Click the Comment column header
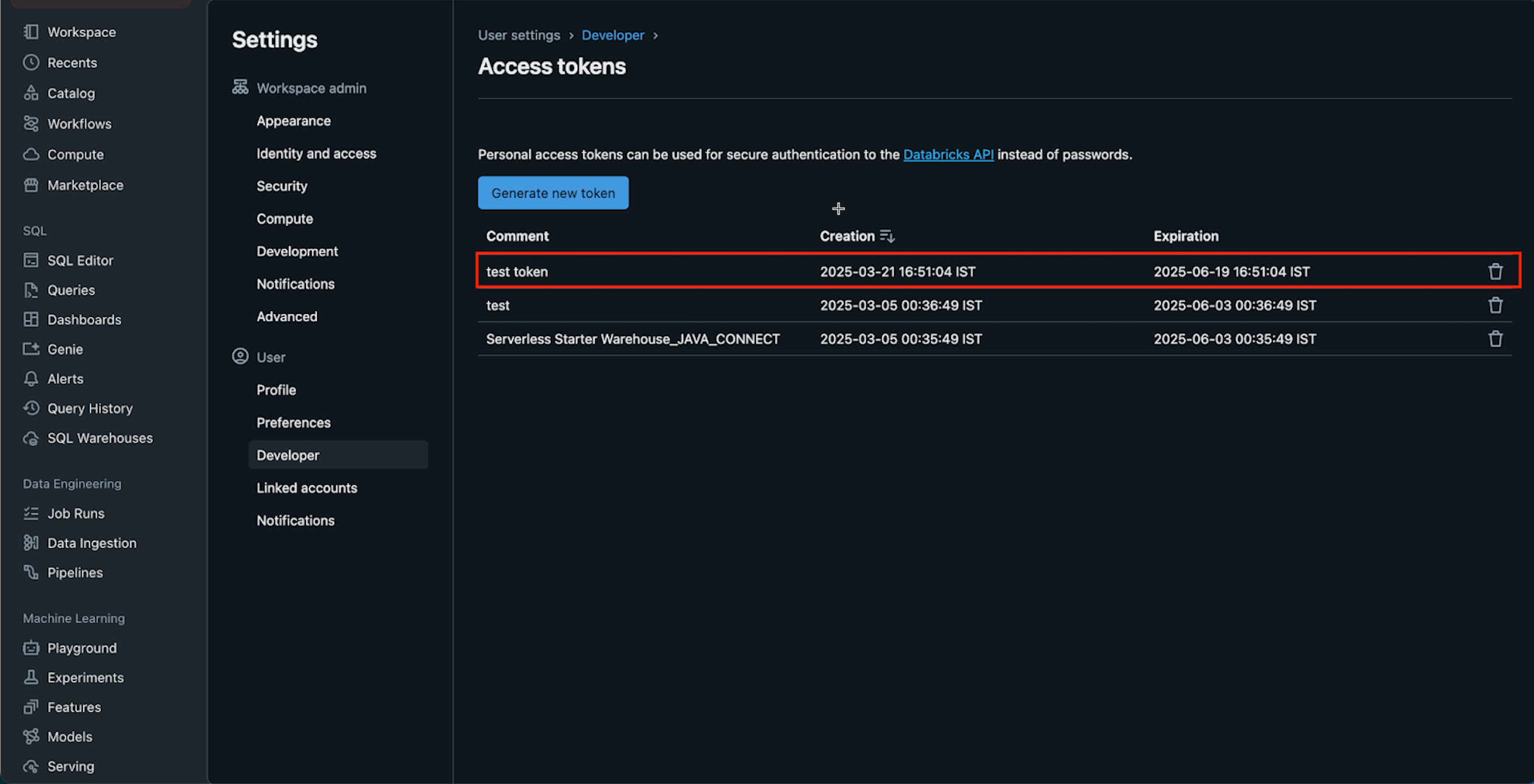The height and width of the screenshot is (784, 1534). point(518,236)
